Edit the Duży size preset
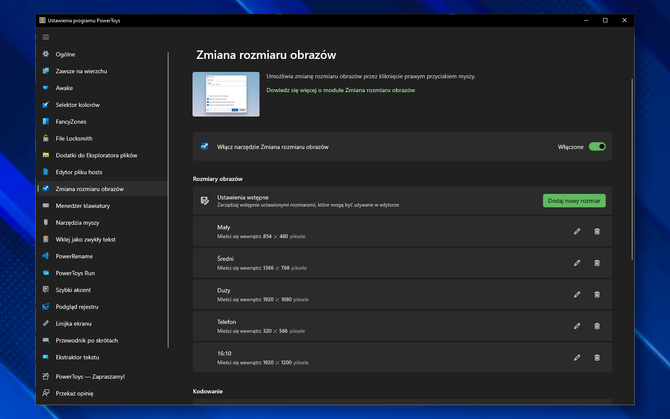 pyautogui.click(x=577, y=295)
